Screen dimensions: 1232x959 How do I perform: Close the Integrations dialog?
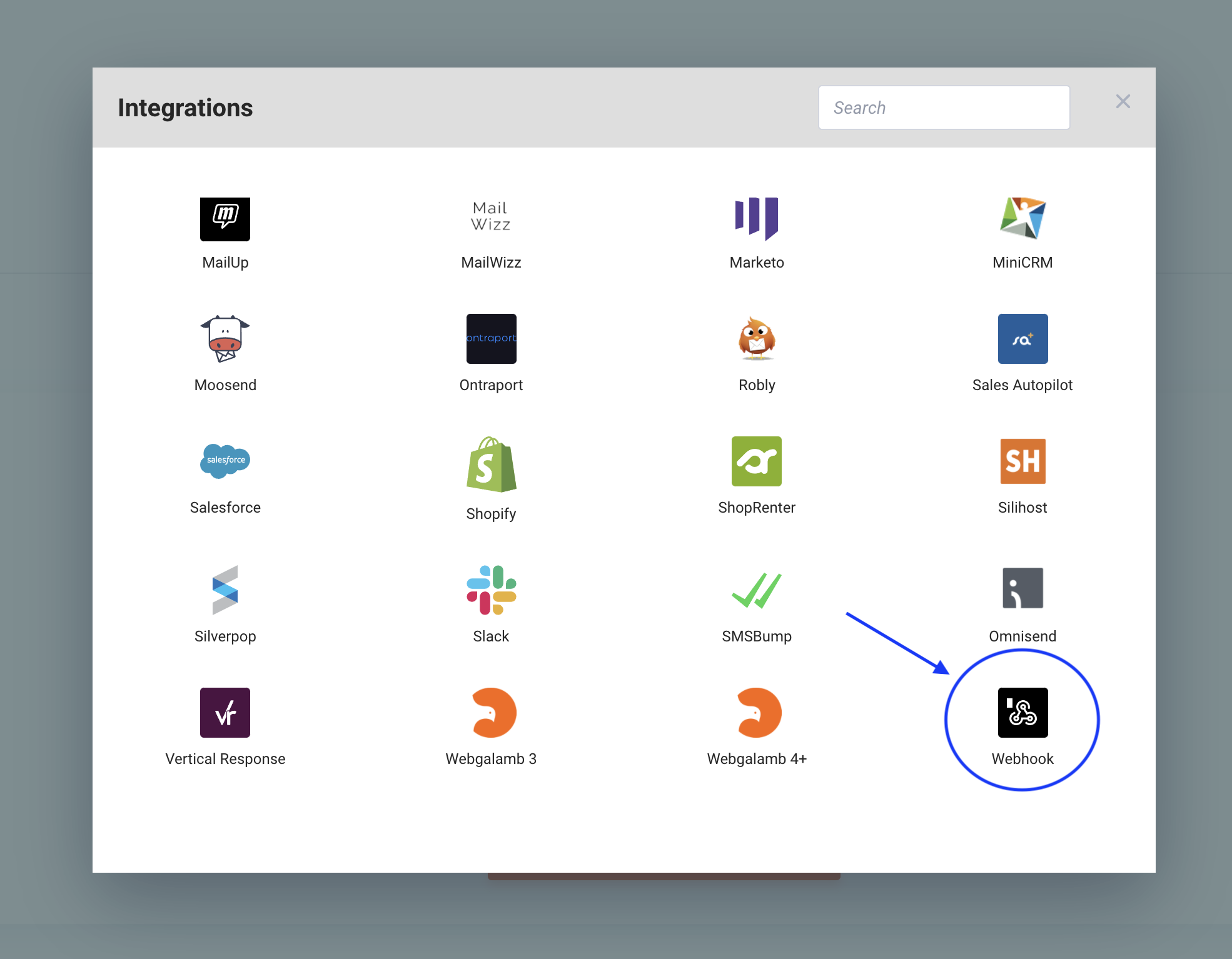click(1123, 101)
